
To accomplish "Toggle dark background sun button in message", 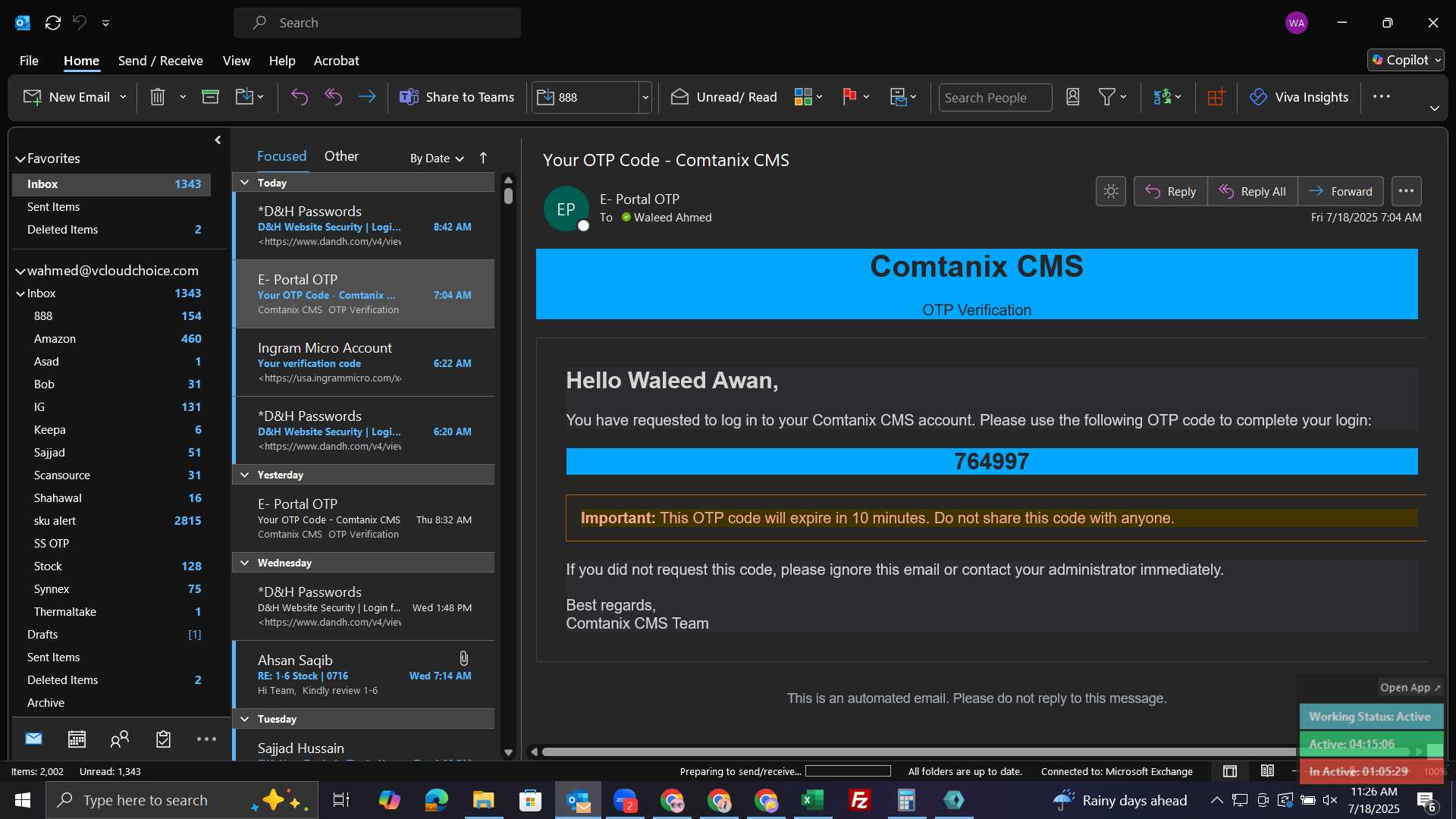I will pyautogui.click(x=1111, y=191).
